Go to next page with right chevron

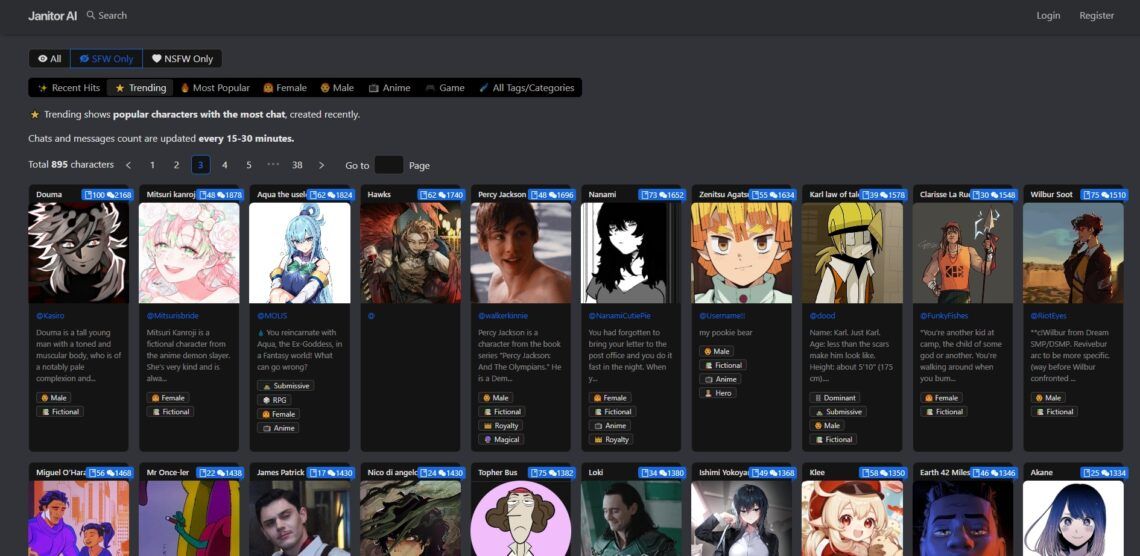[x=321, y=165]
